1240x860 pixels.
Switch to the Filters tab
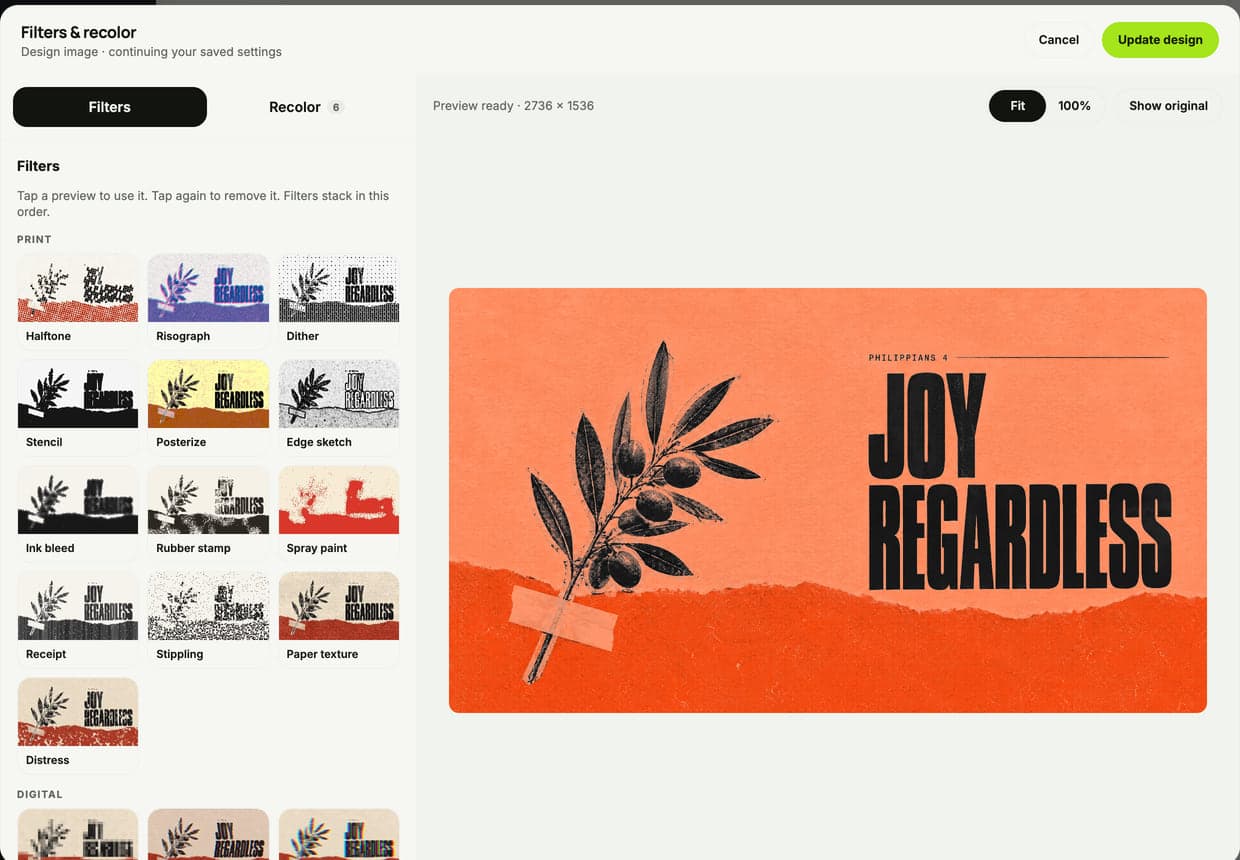(x=110, y=107)
